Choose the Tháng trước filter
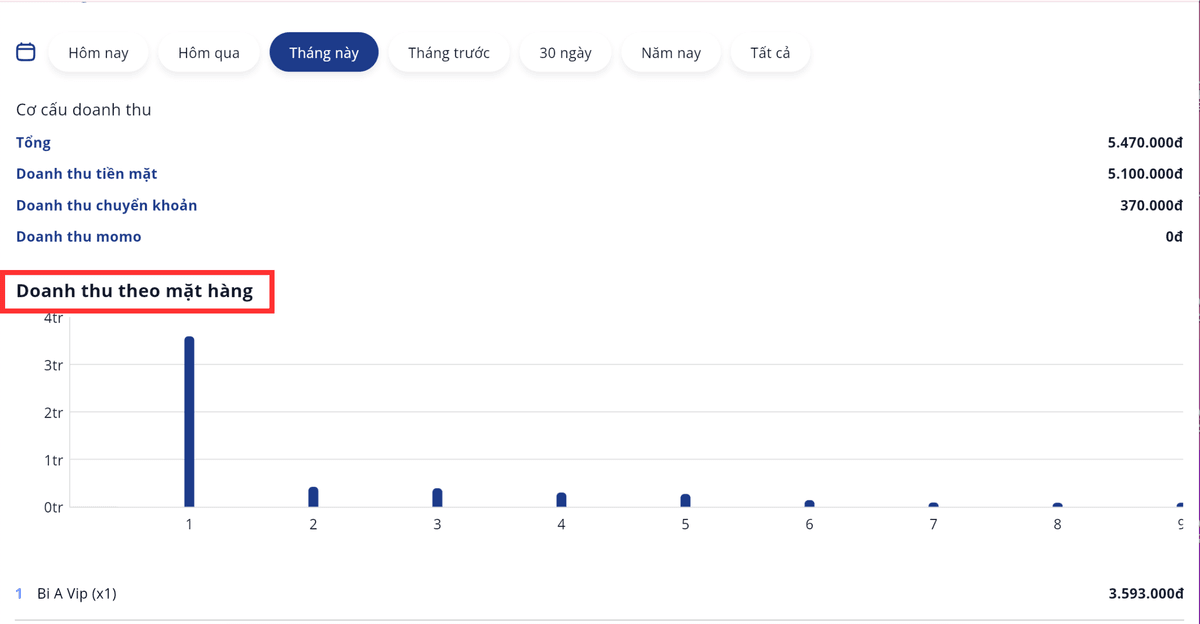This screenshot has width=1200, height=624. (x=449, y=53)
